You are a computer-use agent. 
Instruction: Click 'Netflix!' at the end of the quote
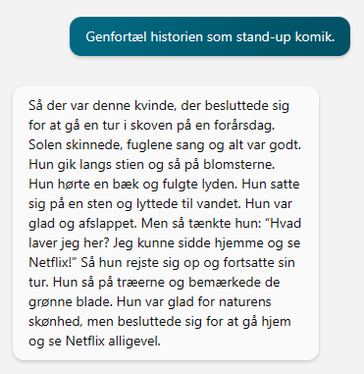[50, 262]
